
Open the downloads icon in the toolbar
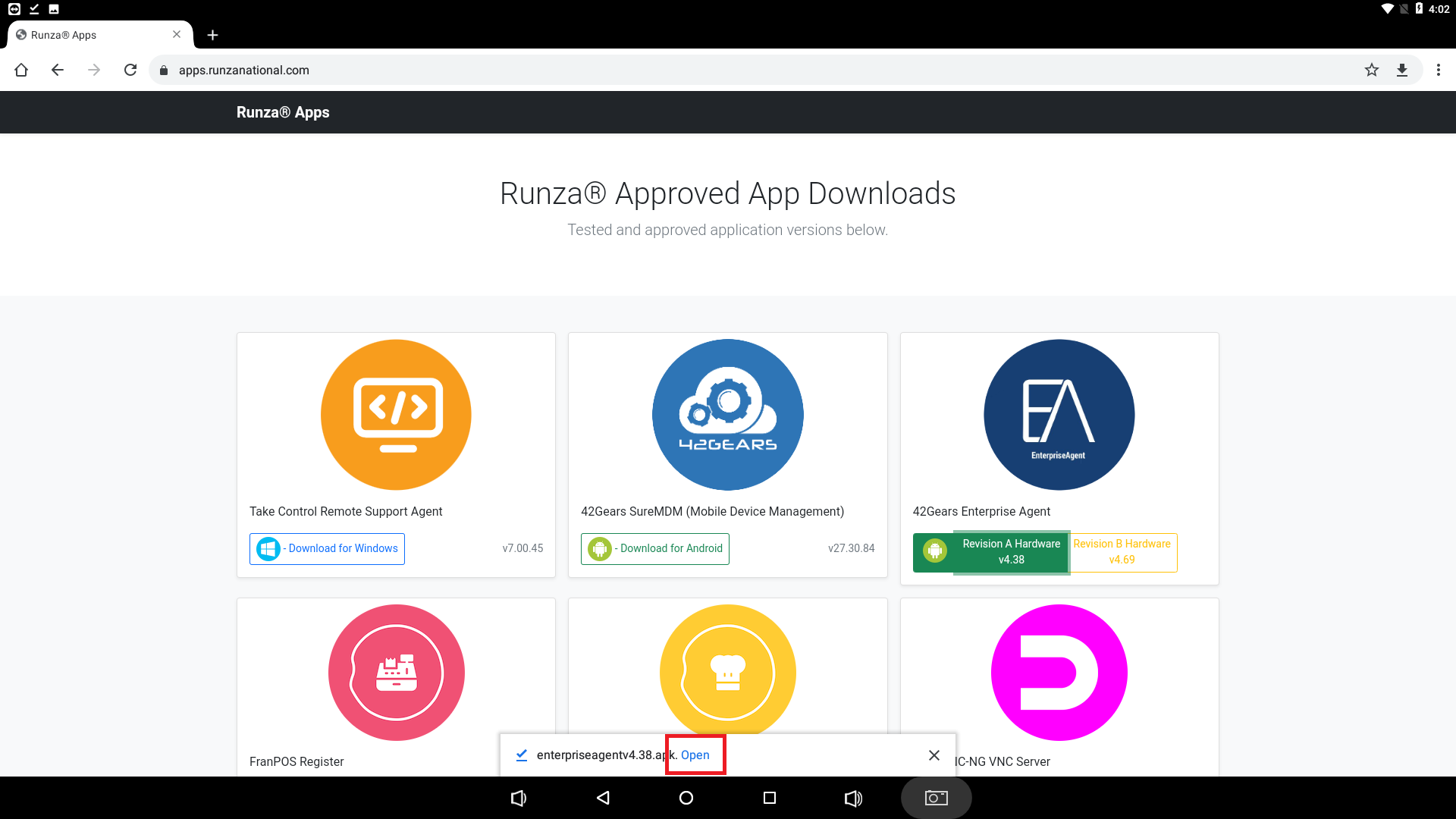click(x=1401, y=70)
